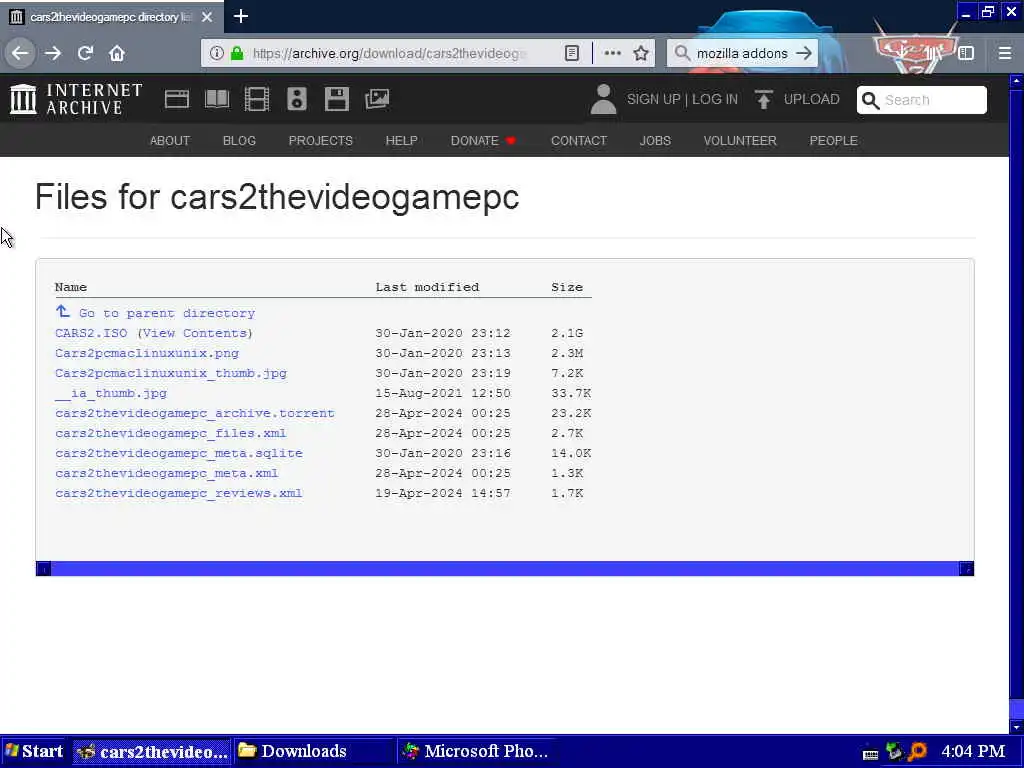
Task: Open the browser home page
Action: [x=117, y=53]
